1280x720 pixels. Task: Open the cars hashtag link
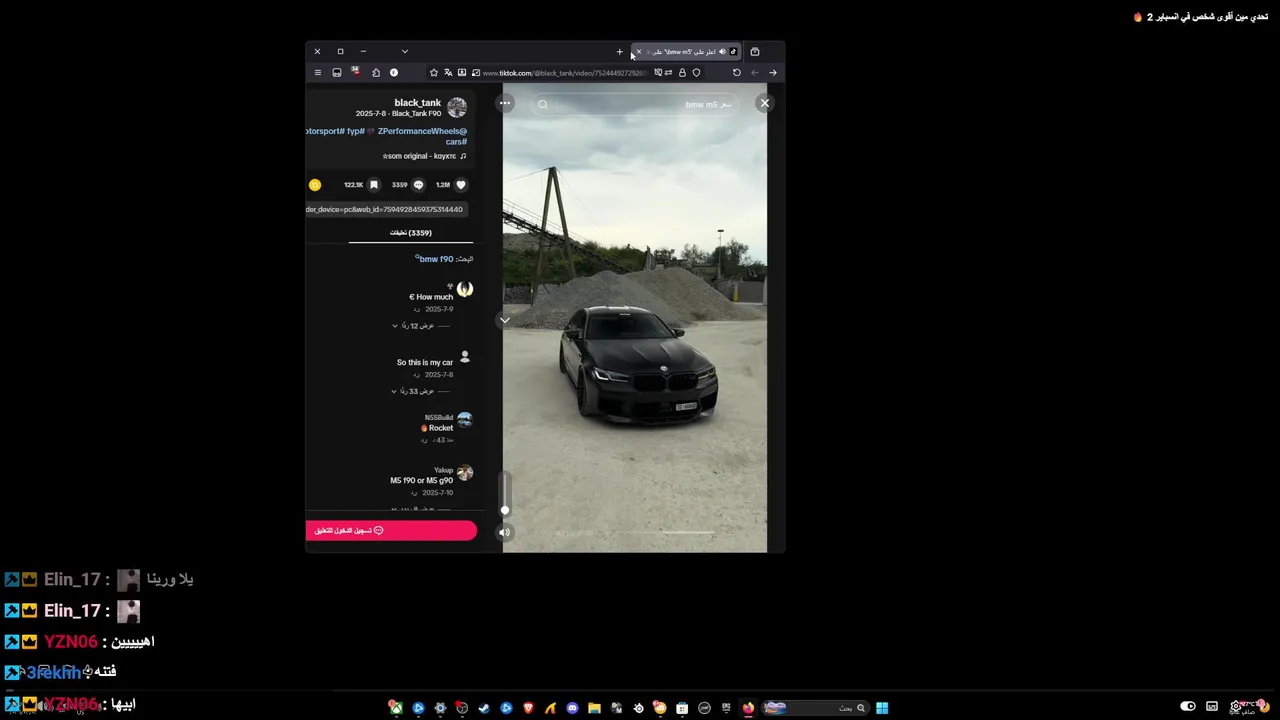tap(456, 142)
